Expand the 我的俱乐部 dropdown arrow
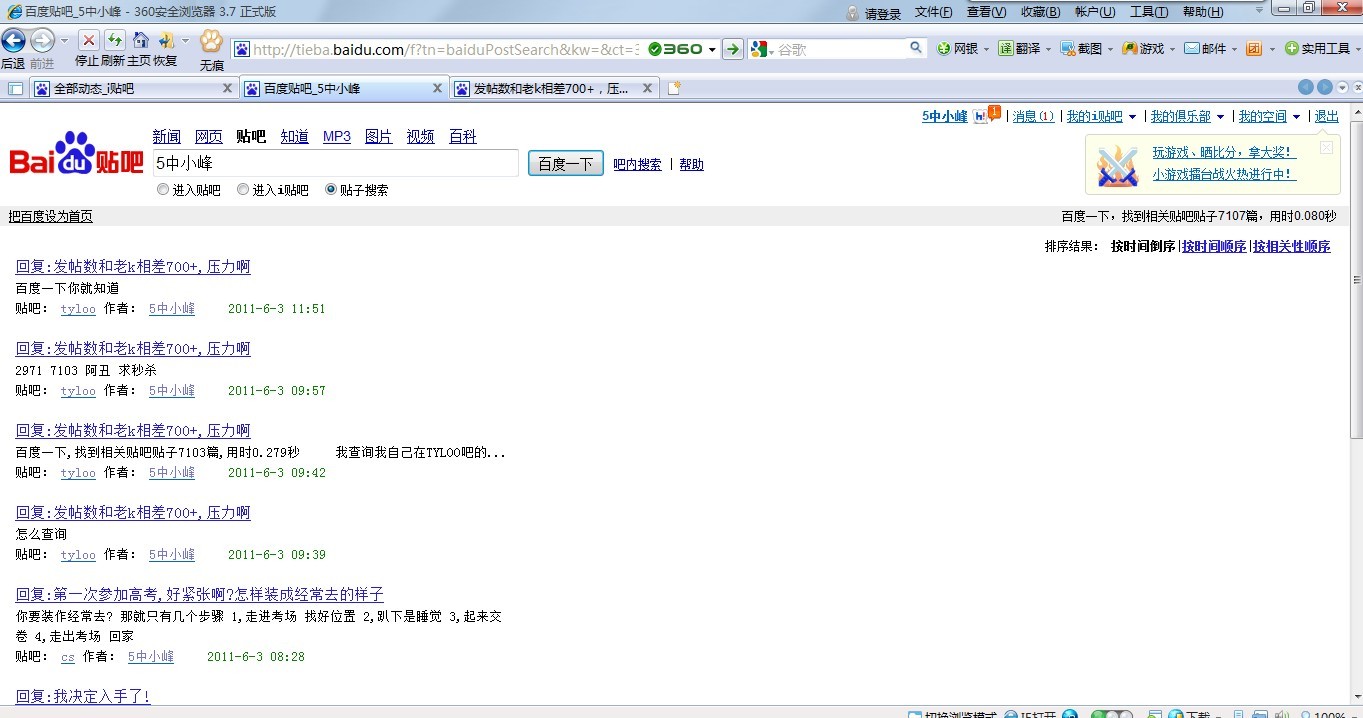Screen dimensions: 1363x718 coord(1220,117)
